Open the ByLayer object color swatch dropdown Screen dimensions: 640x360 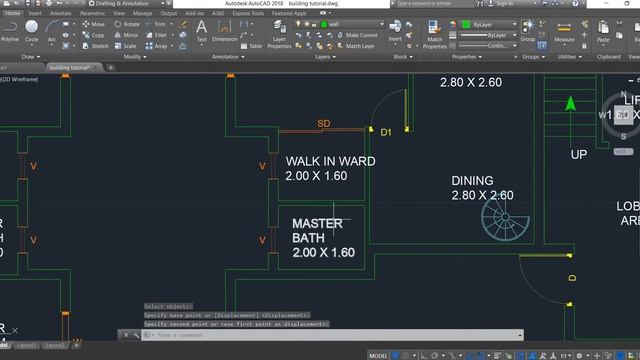click(x=488, y=24)
